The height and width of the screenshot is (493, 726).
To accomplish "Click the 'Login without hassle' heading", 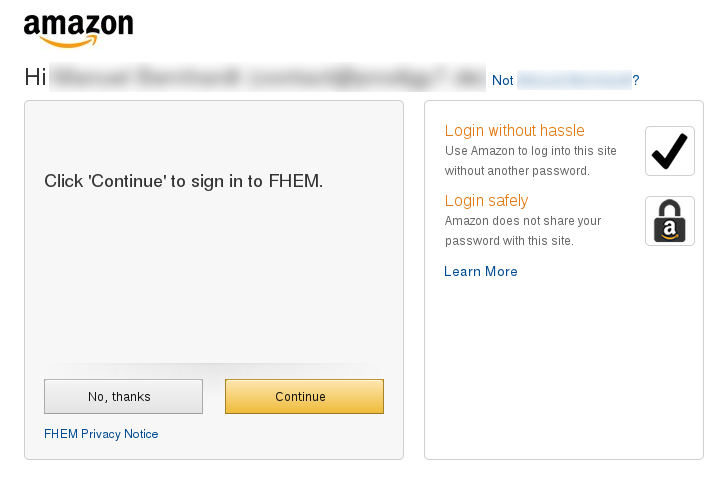I will tap(514, 131).
